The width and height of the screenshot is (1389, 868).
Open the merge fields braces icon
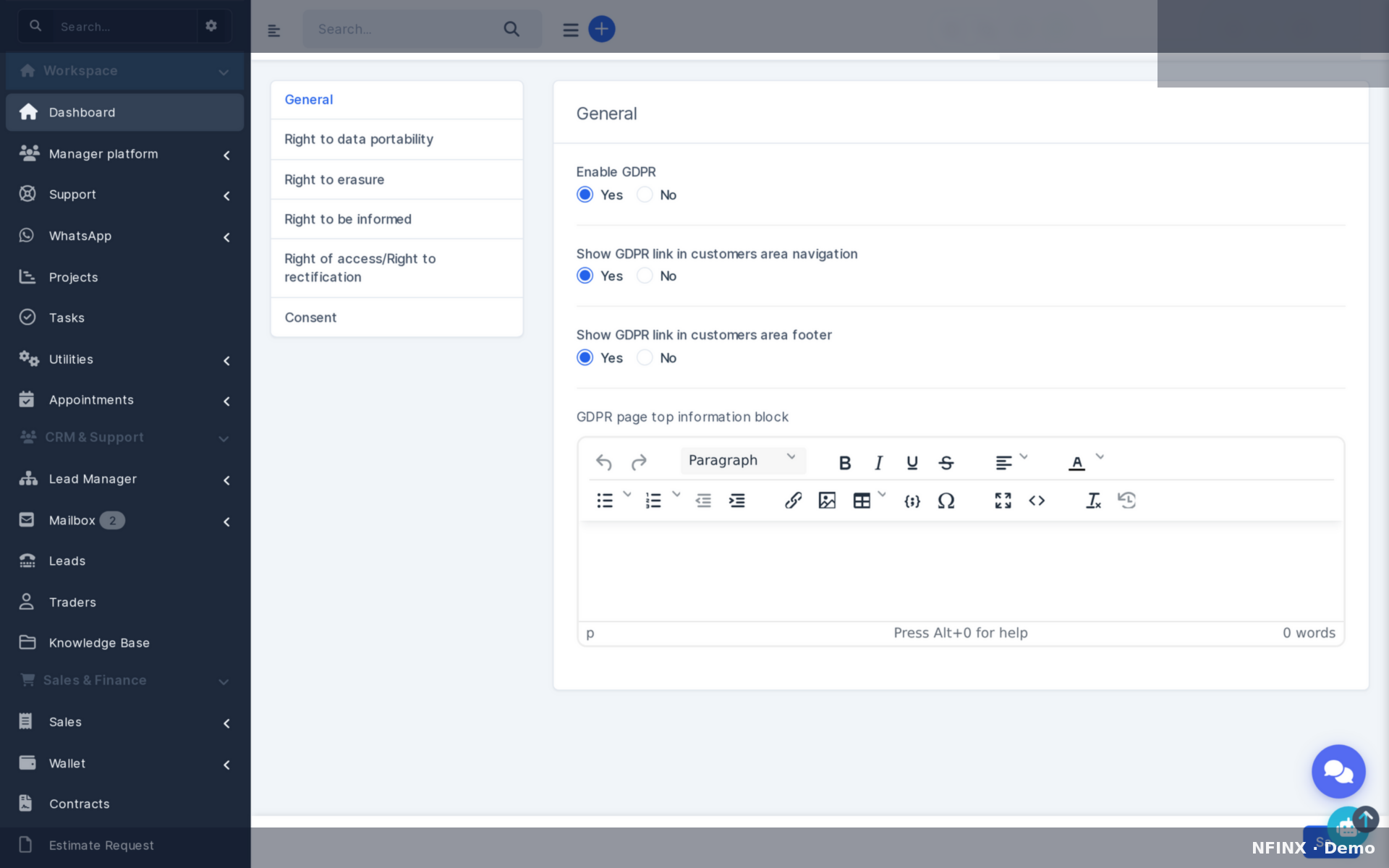click(912, 501)
